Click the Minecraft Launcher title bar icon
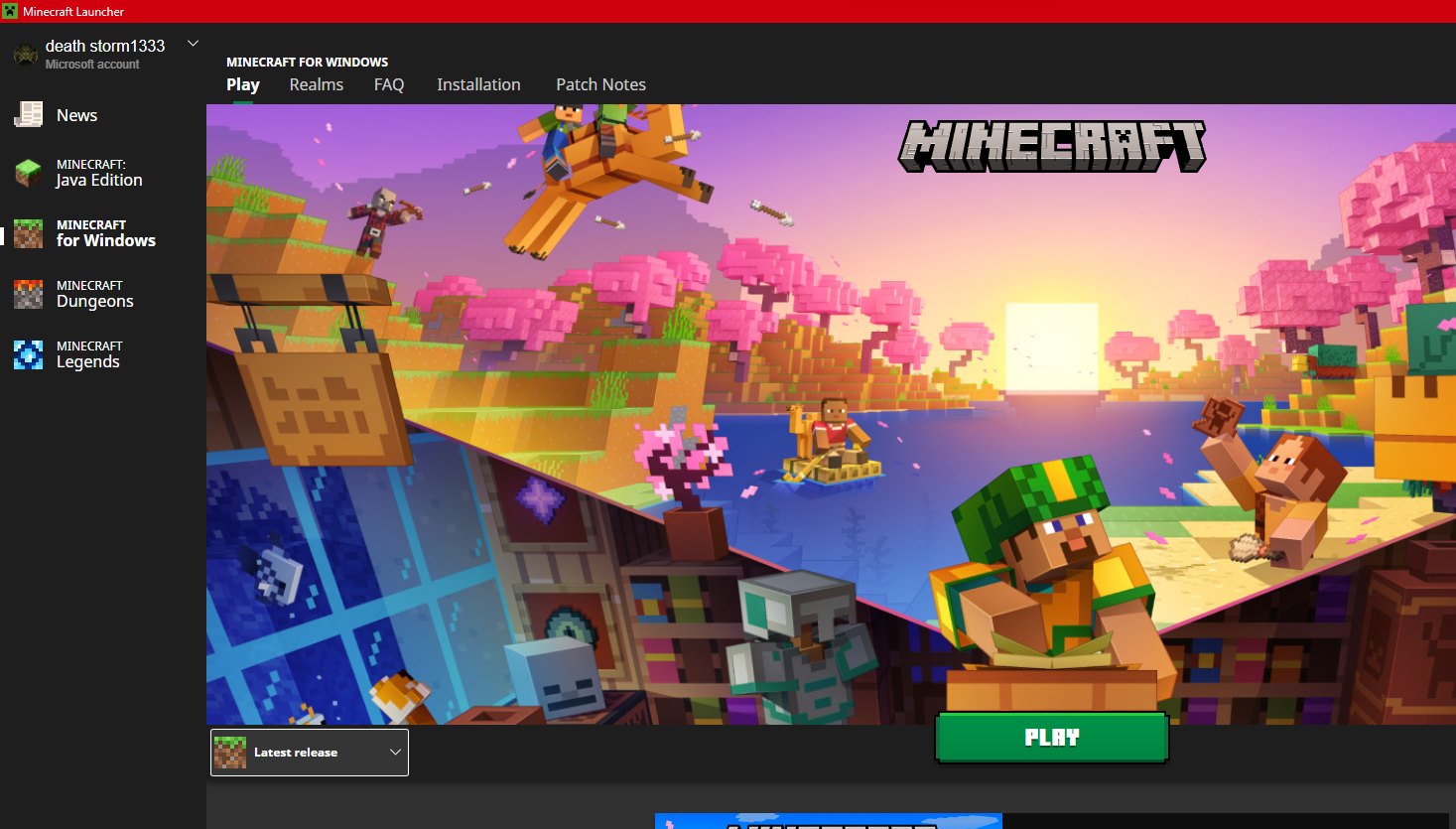Screen dimensions: 1456x829 coord(10,11)
